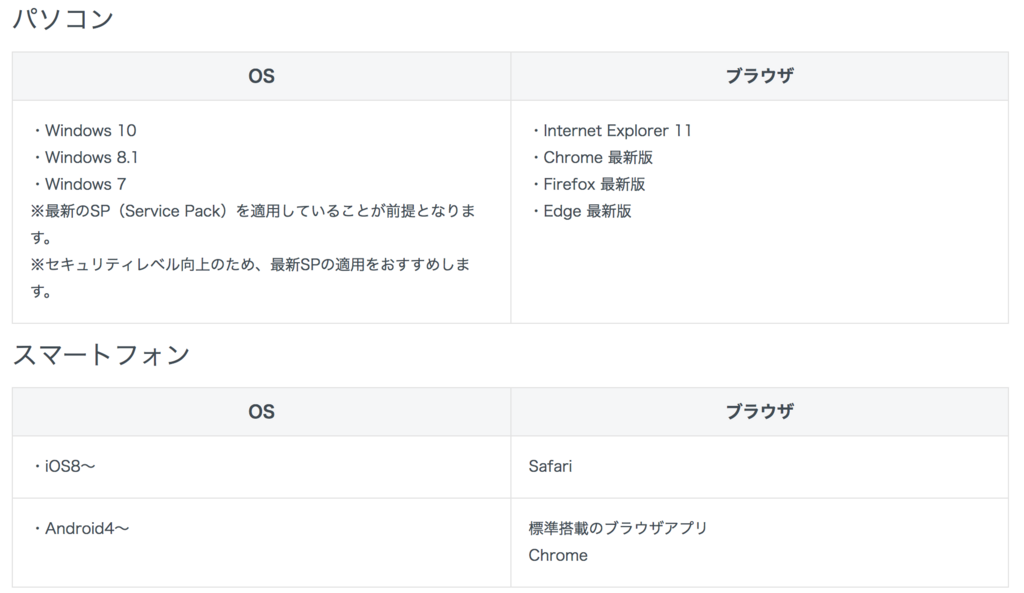Screen dimensions: 1024x593
Task: Click the Windows 10 list item
Action: [x=84, y=131]
